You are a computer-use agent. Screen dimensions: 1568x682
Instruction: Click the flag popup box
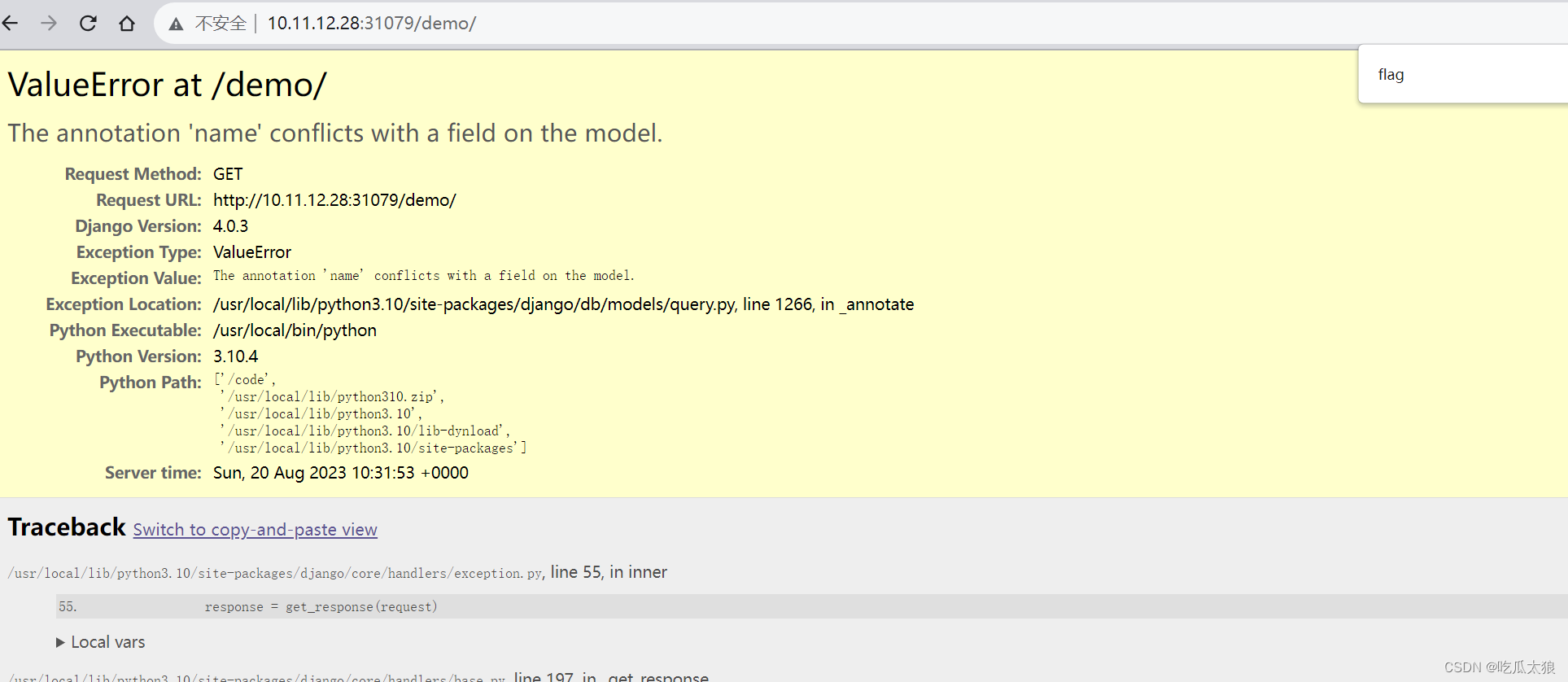(1462, 74)
